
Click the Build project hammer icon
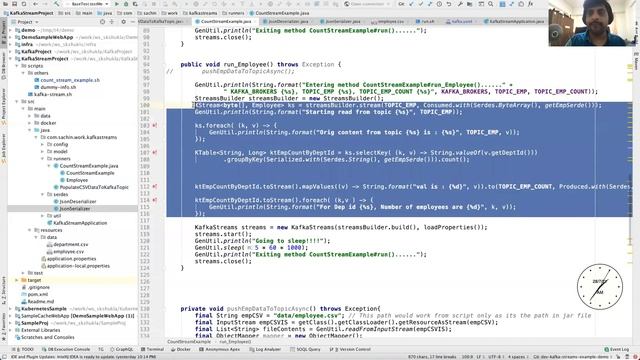56,4
